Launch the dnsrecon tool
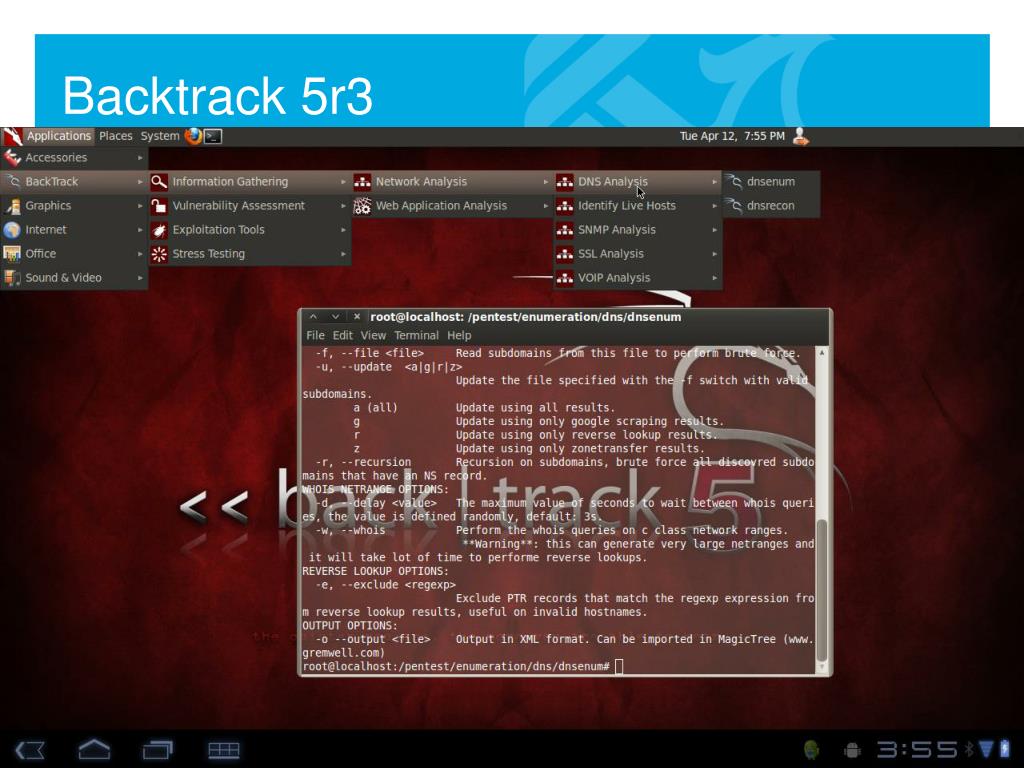 click(771, 205)
